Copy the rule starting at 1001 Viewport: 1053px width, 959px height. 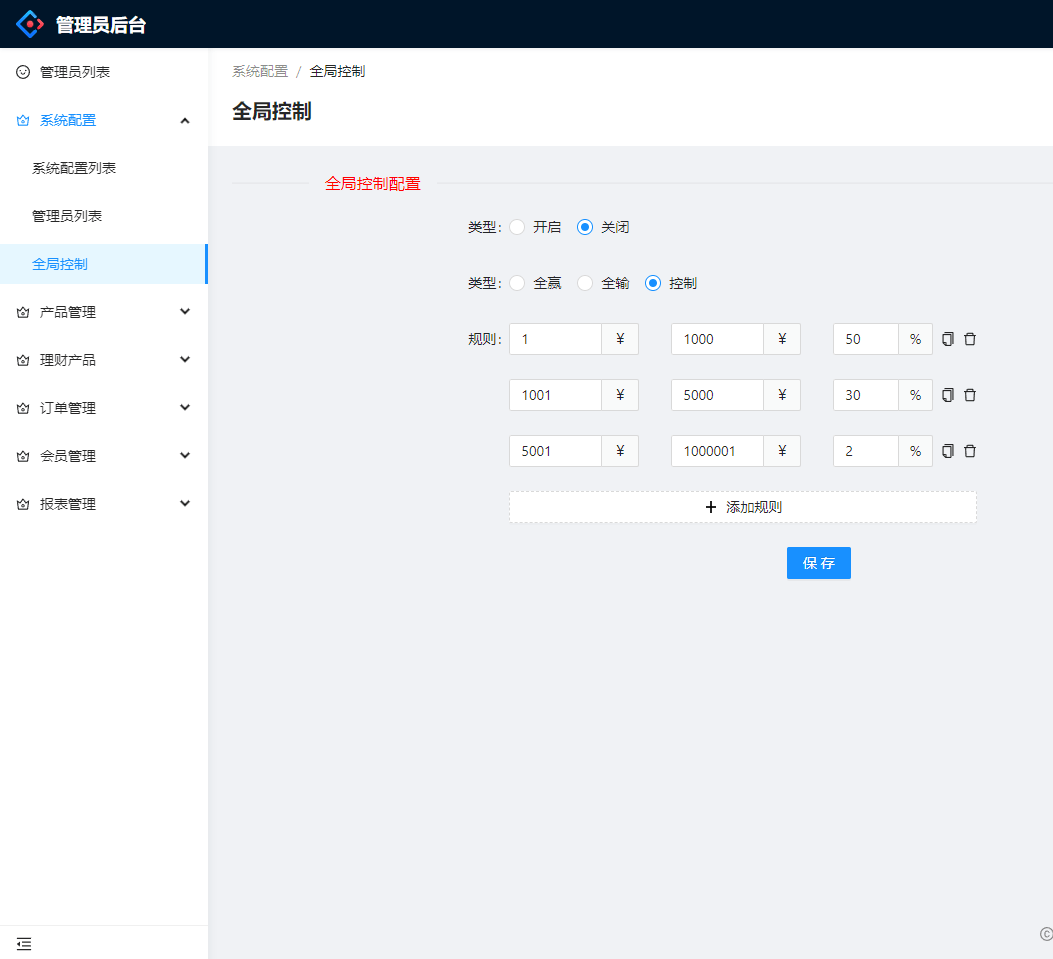[x=948, y=395]
